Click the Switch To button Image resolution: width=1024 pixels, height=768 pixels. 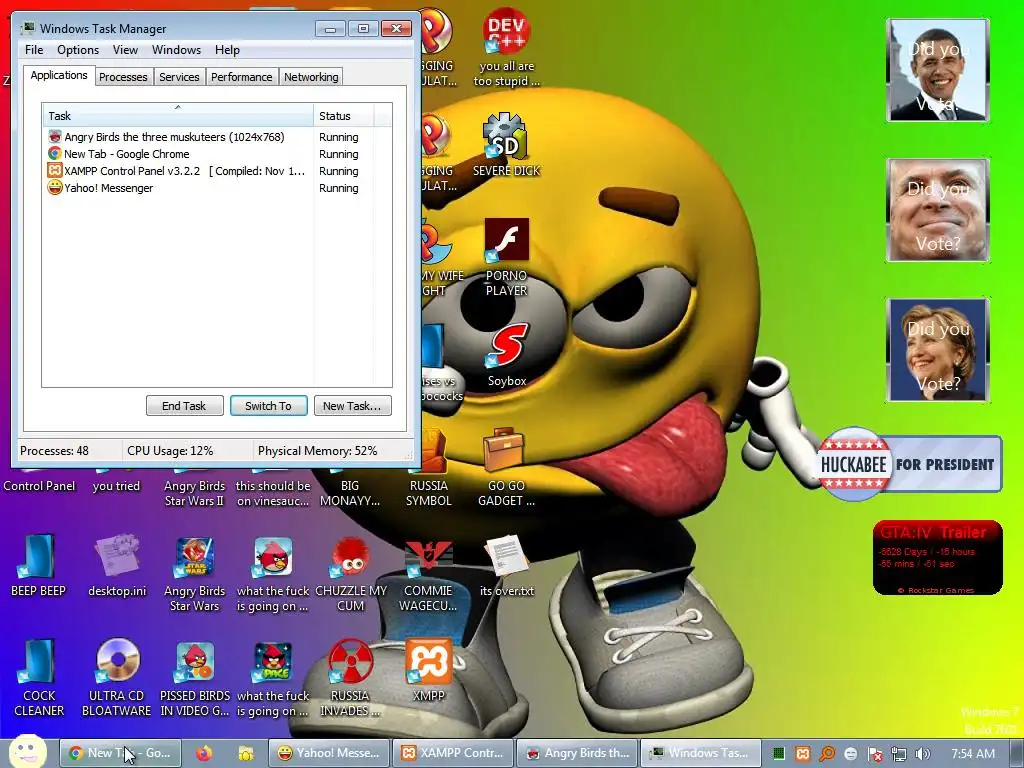click(x=268, y=406)
